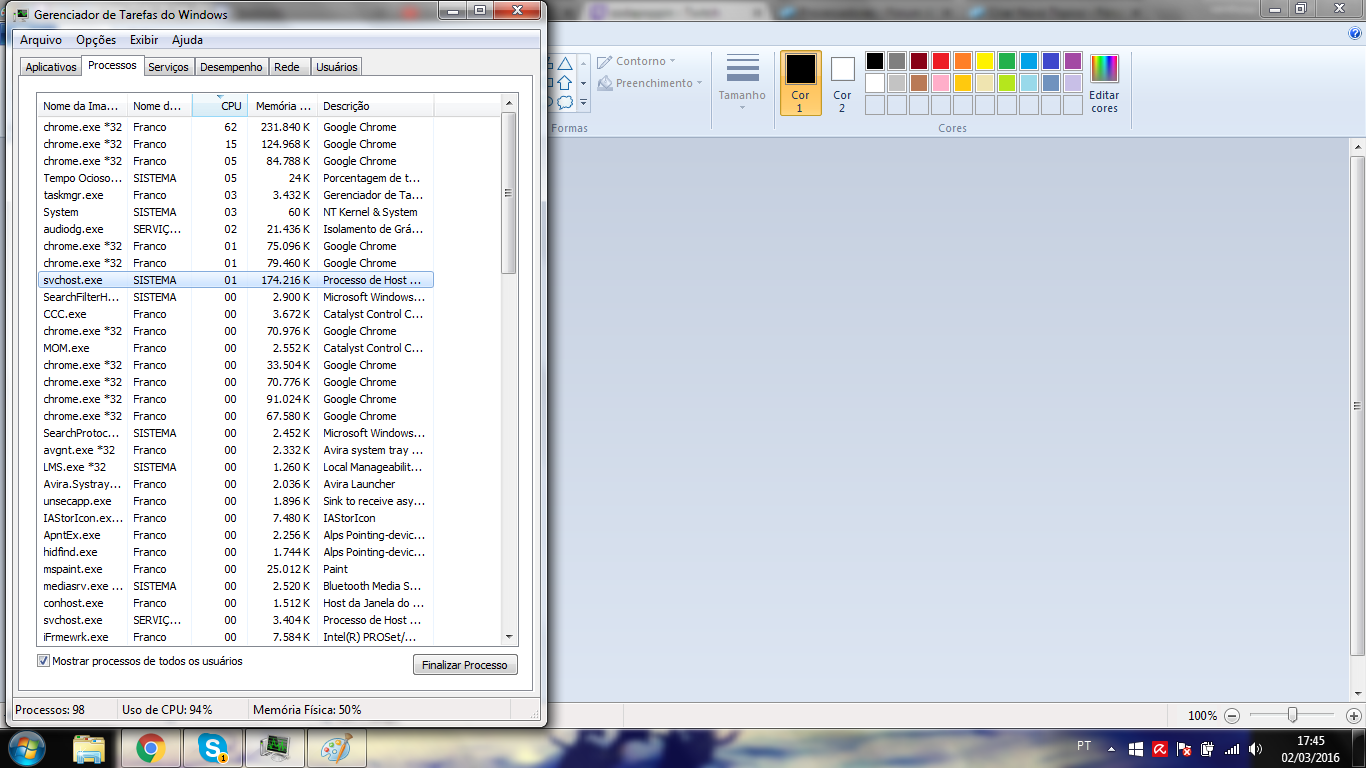Click the network signal tray icon

[1232, 748]
